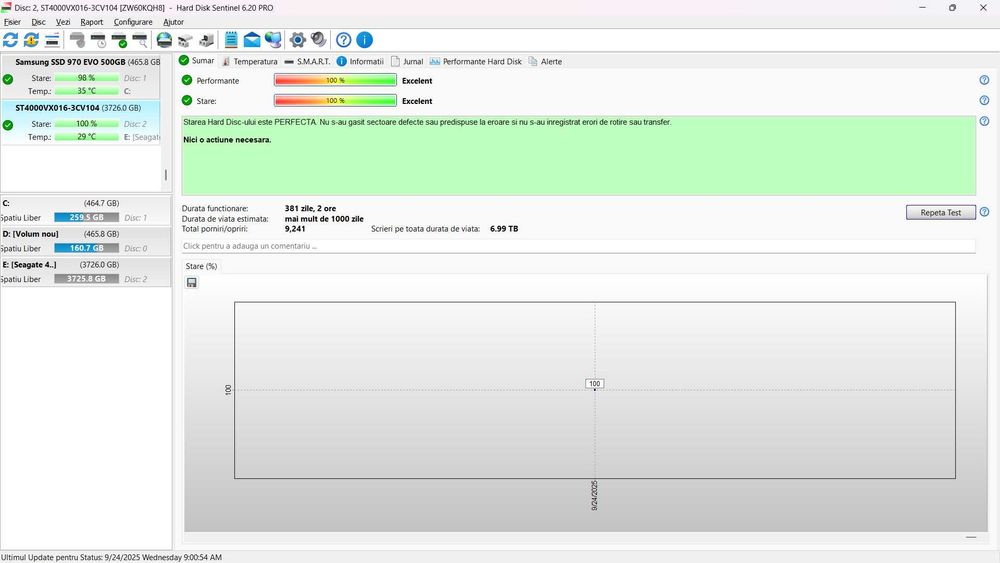Click the blue info about icon
The width and height of the screenshot is (1000, 563).
coord(364,40)
